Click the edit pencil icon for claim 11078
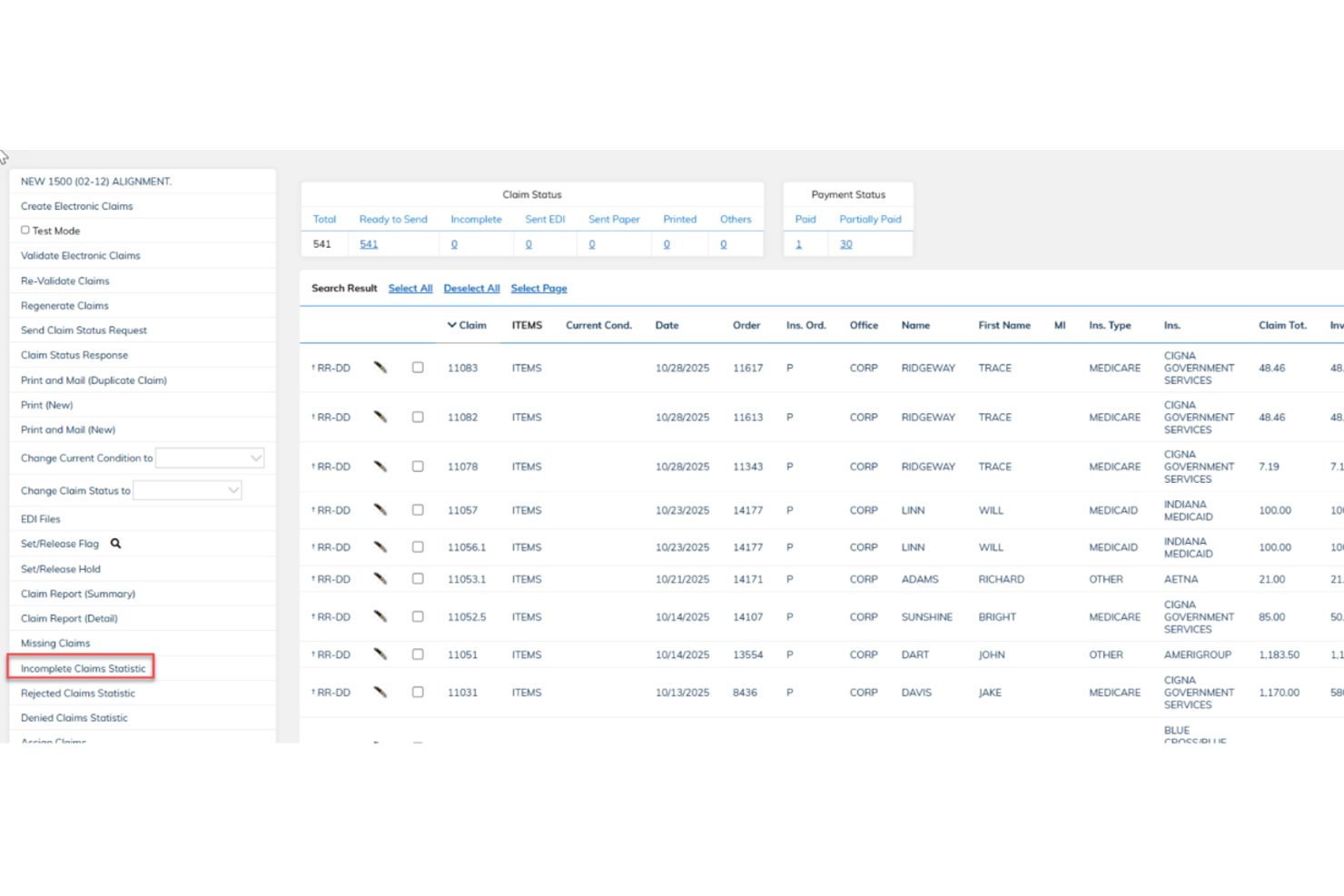This screenshot has height=896, width=1344. [380, 467]
